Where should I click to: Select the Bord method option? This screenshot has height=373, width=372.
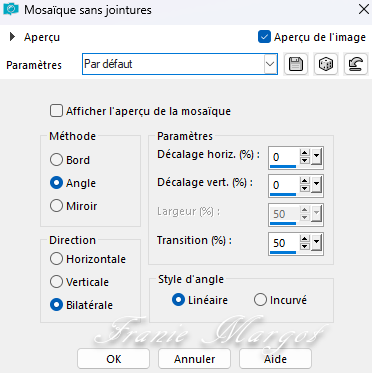56,160
